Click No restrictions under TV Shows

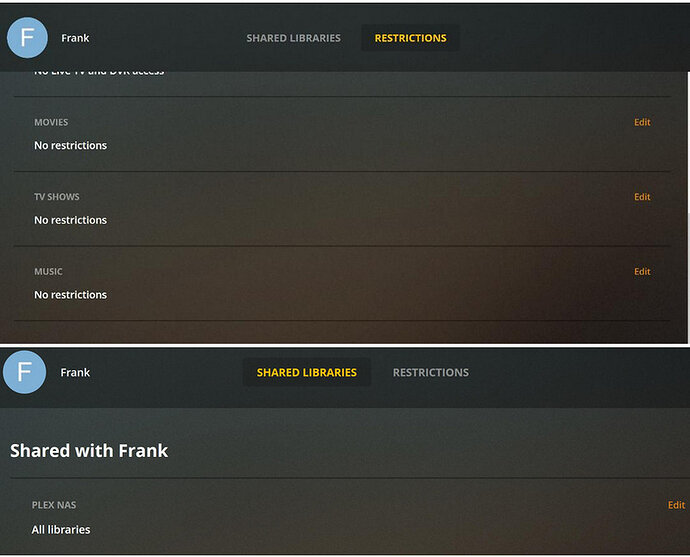click(x=70, y=220)
